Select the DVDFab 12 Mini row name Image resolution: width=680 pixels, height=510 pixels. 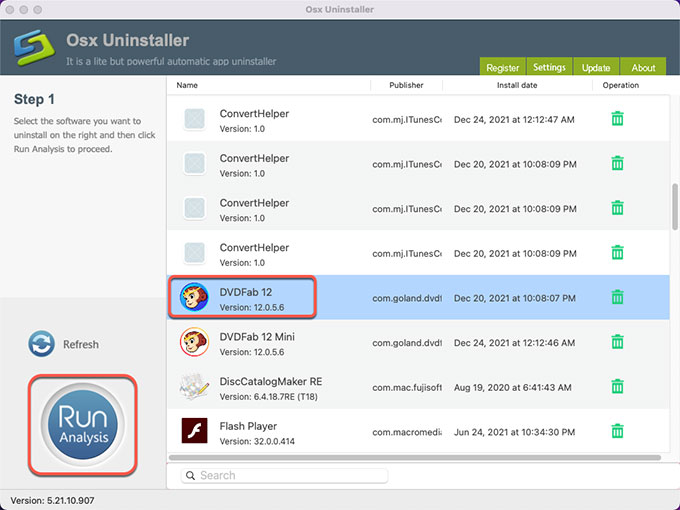pos(257,337)
